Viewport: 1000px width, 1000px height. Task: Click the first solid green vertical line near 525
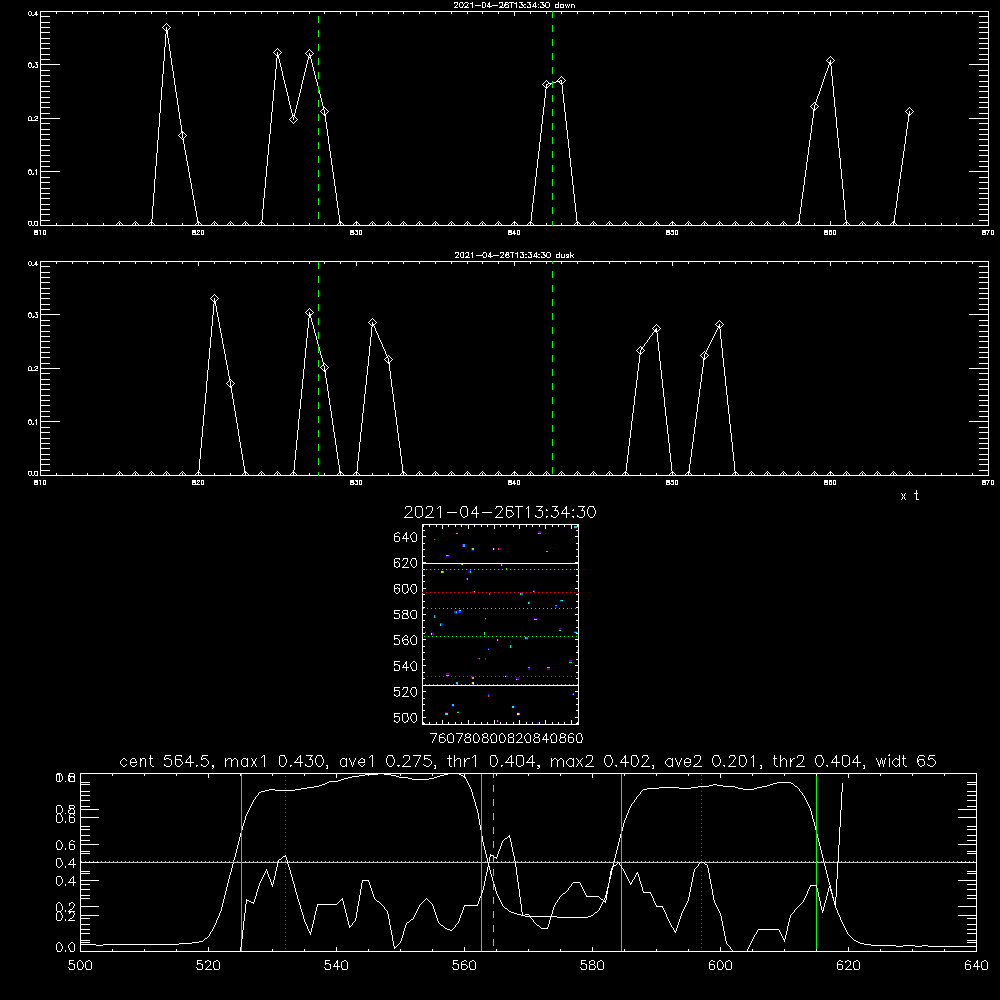[241, 861]
